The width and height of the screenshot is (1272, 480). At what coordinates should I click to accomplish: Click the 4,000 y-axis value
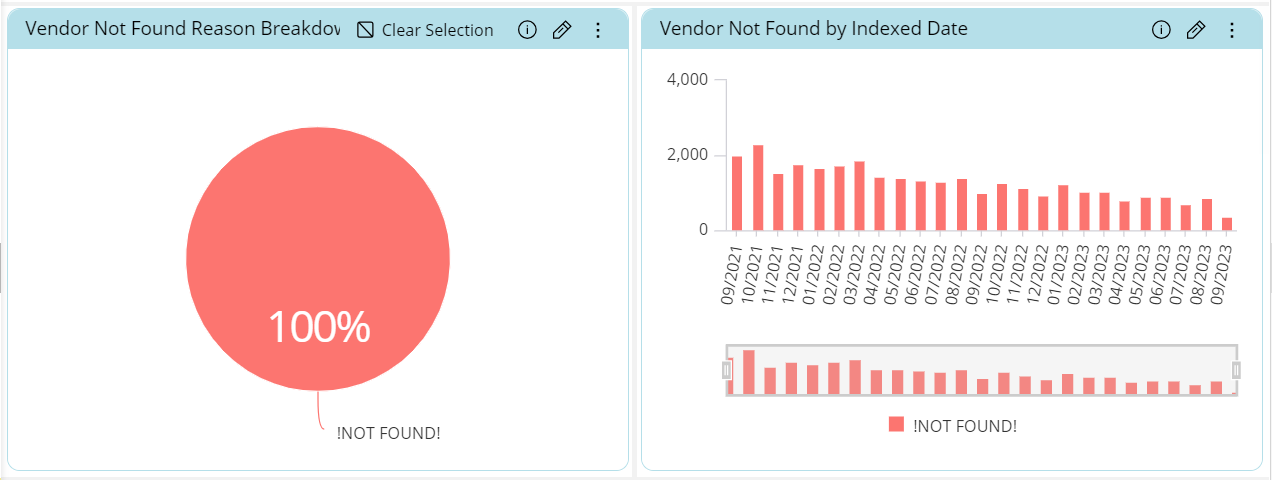pyautogui.click(x=687, y=80)
